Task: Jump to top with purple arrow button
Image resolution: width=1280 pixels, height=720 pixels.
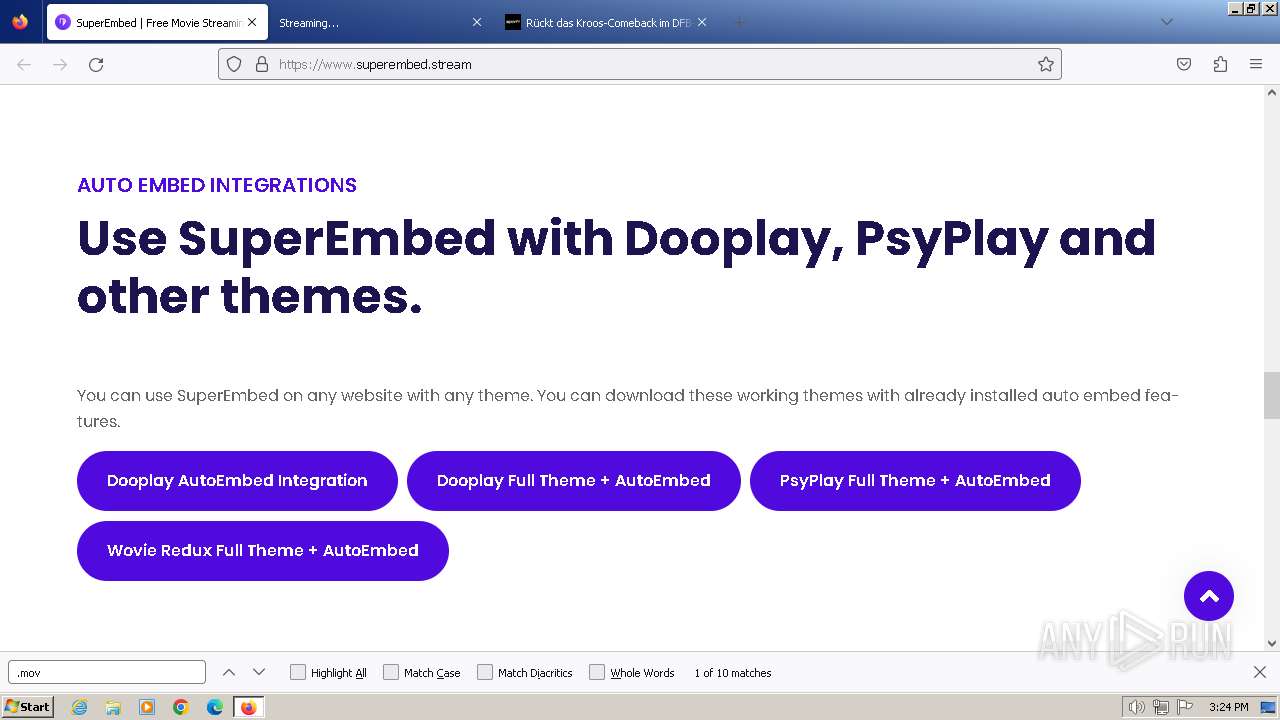Action: point(1209,596)
